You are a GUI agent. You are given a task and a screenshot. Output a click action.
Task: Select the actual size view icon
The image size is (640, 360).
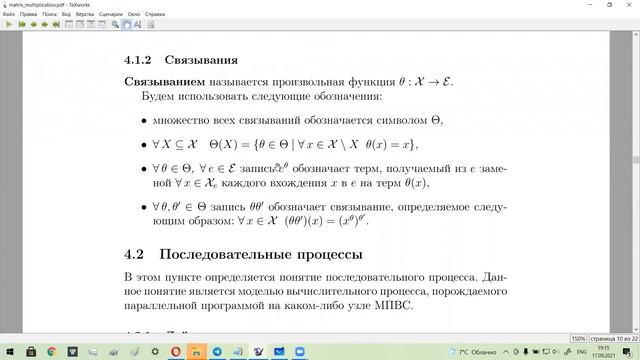point(69,24)
